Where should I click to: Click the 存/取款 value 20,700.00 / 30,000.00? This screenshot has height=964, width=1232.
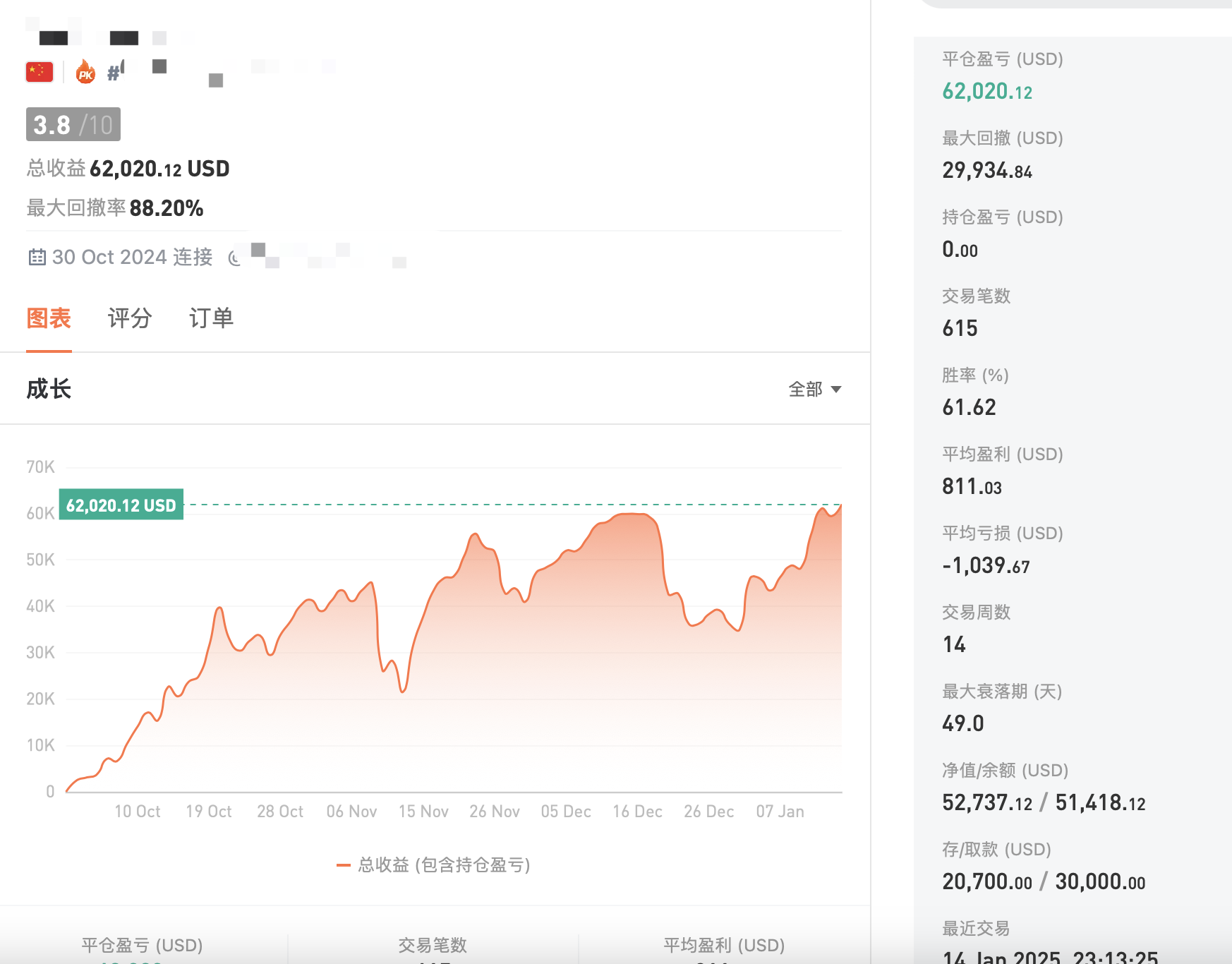(x=1044, y=881)
